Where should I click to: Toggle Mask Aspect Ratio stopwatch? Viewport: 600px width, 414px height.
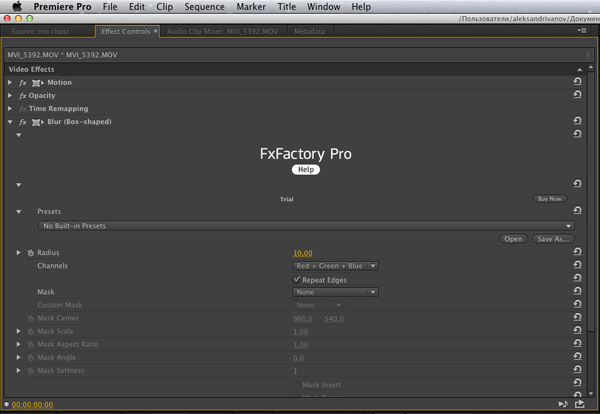coord(31,344)
